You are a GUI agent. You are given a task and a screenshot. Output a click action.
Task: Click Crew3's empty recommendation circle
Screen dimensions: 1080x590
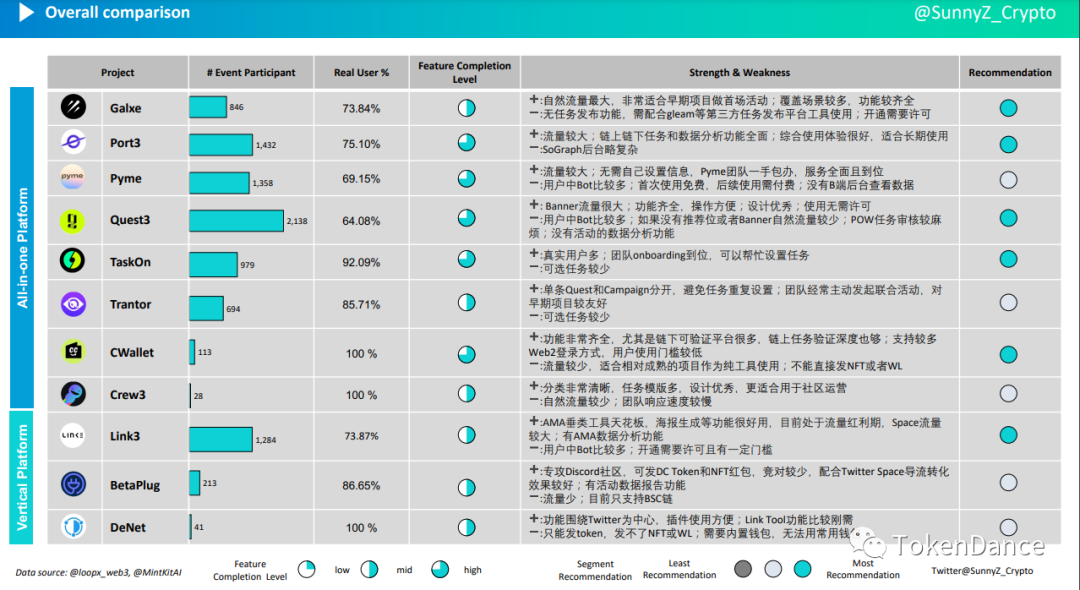point(1008,393)
